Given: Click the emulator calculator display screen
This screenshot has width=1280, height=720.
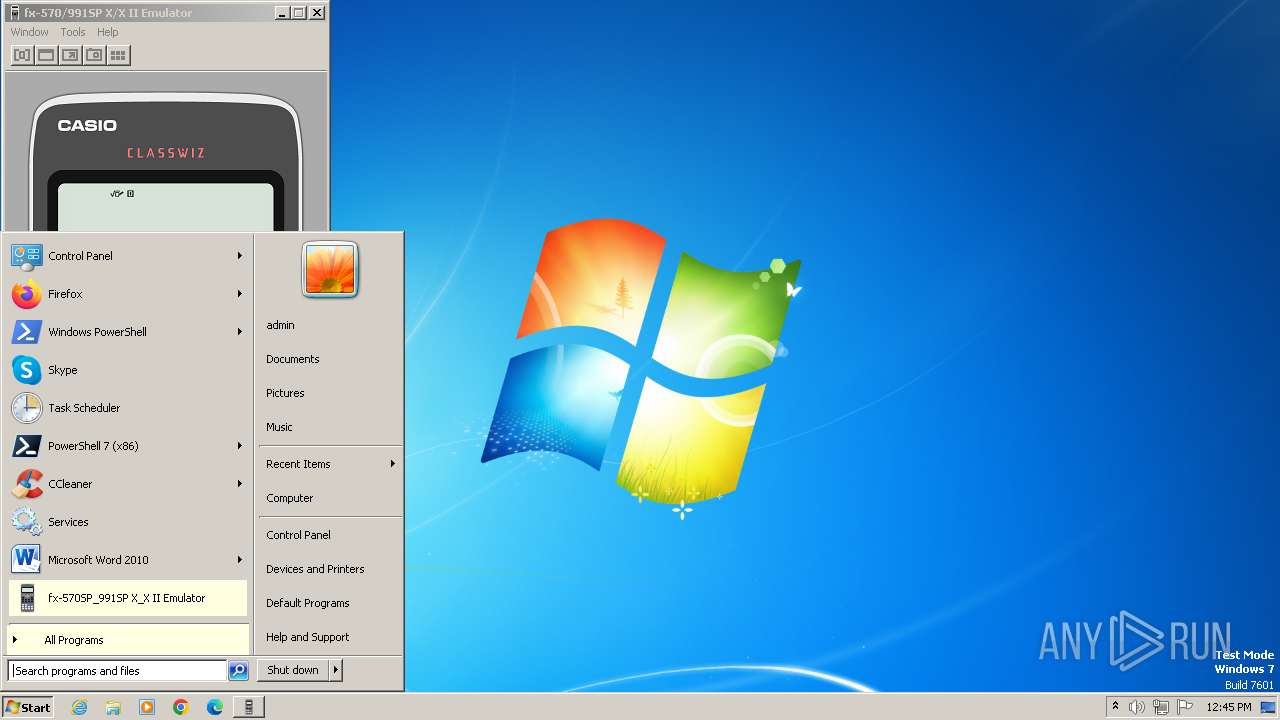Looking at the screenshot, I should coord(166,208).
